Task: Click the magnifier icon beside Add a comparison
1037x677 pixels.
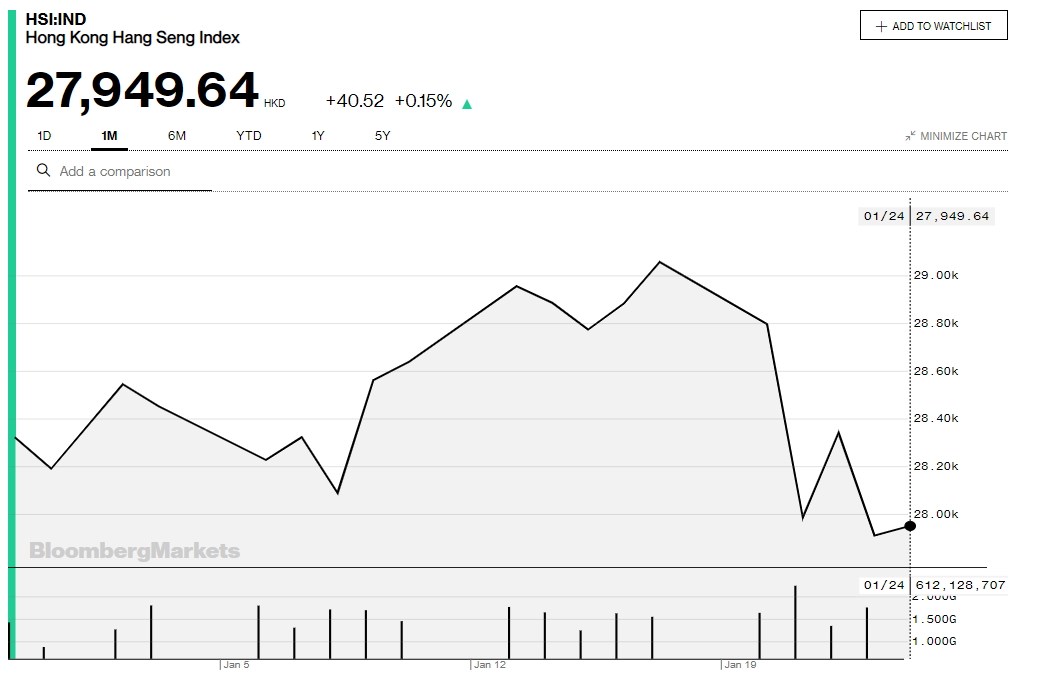Action: pyautogui.click(x=43, y=171)
